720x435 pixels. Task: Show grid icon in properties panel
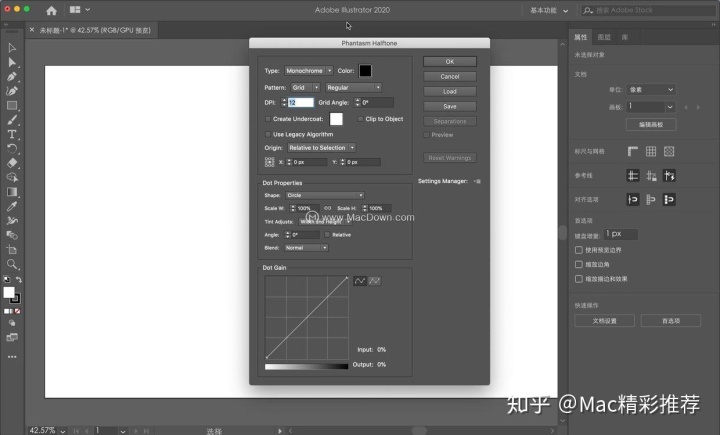[x=651, y=151]
